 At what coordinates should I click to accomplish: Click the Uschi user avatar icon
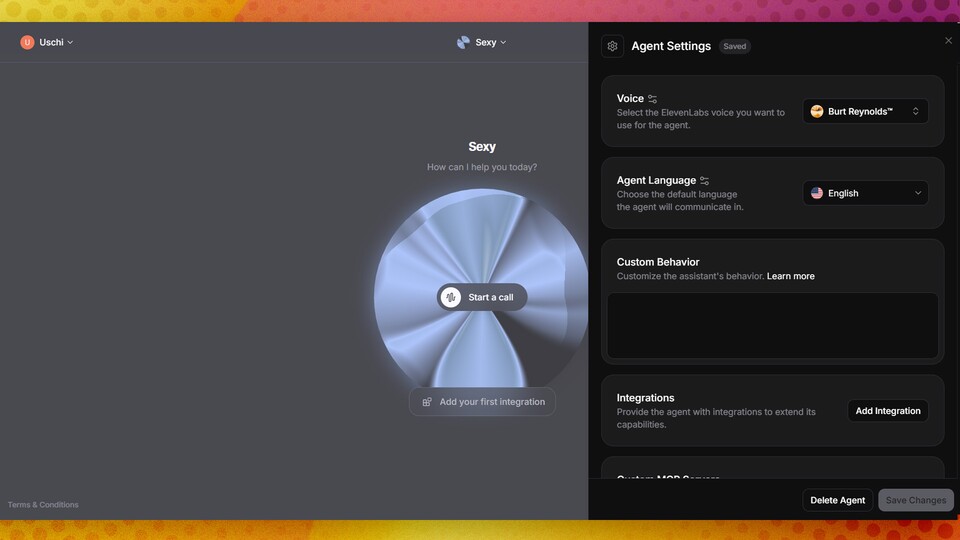pos(27,42)
